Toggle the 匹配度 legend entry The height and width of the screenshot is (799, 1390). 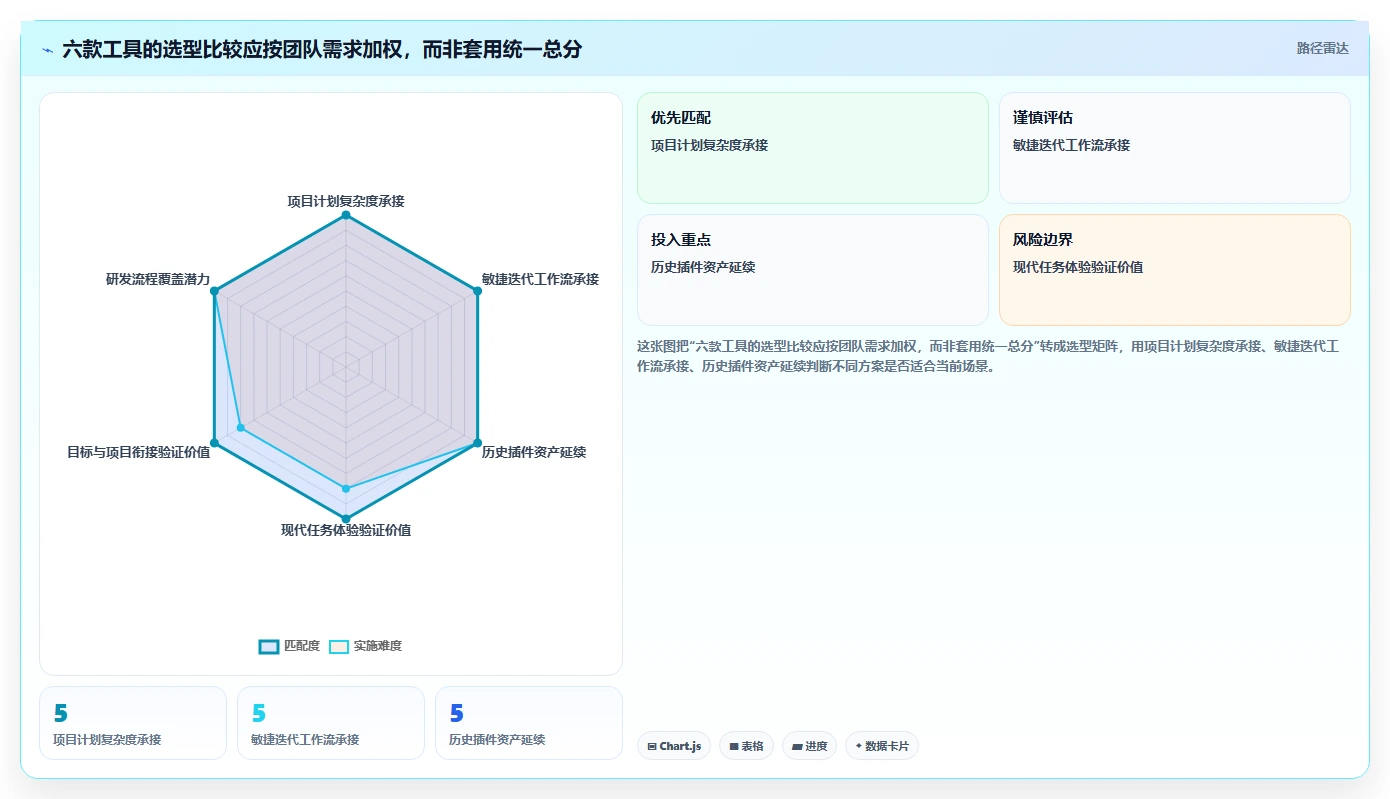point(289,646)
